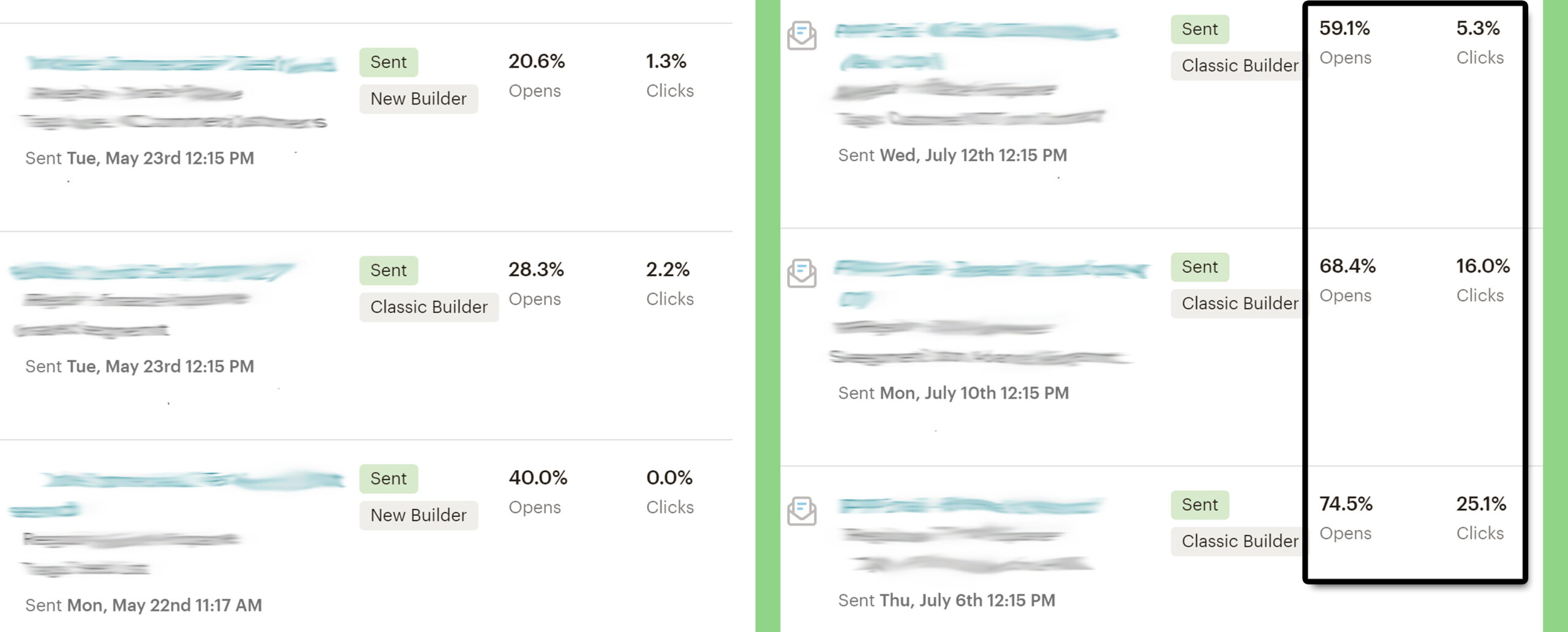The image size is (1568, 632).
Task: Click Sent badge of 40.0% opens campaign
Action: coord(388,478)
